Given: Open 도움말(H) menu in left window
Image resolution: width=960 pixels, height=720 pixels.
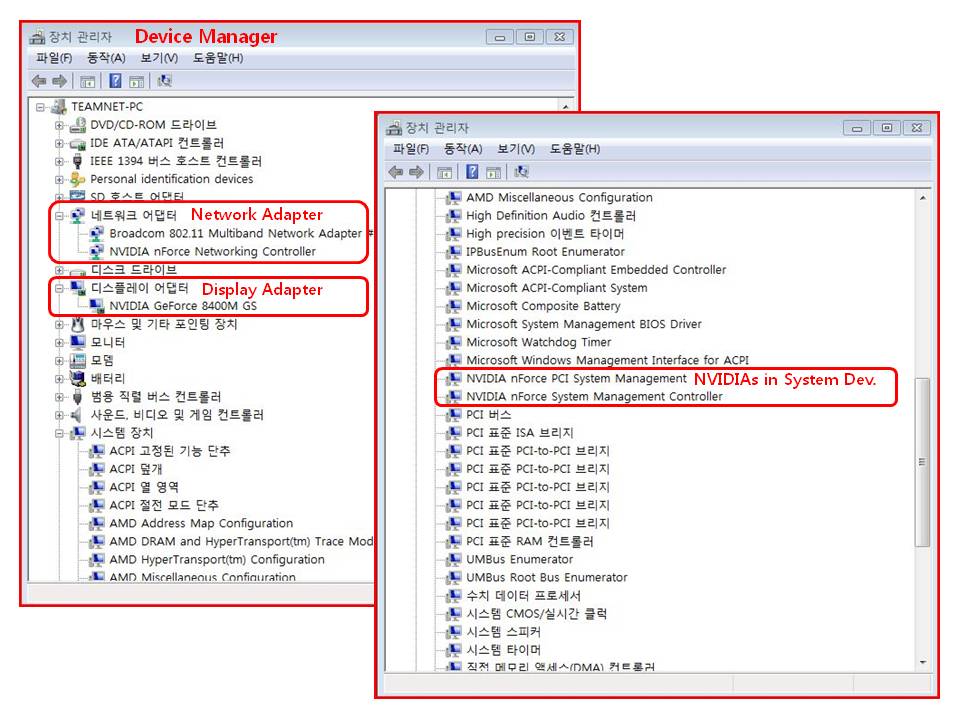Looking at the screenshot, I should [218, 58].
